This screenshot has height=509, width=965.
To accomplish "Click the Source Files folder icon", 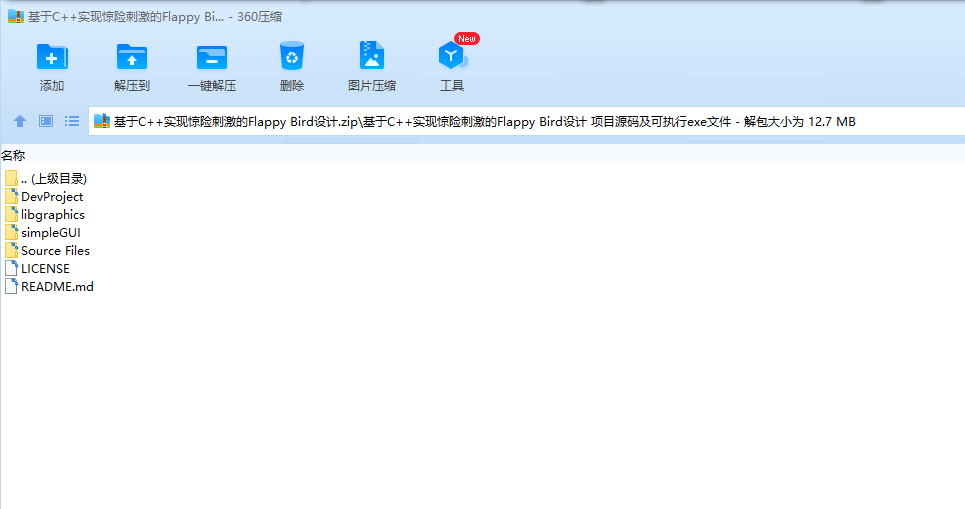I will click(x=11, y=250).
